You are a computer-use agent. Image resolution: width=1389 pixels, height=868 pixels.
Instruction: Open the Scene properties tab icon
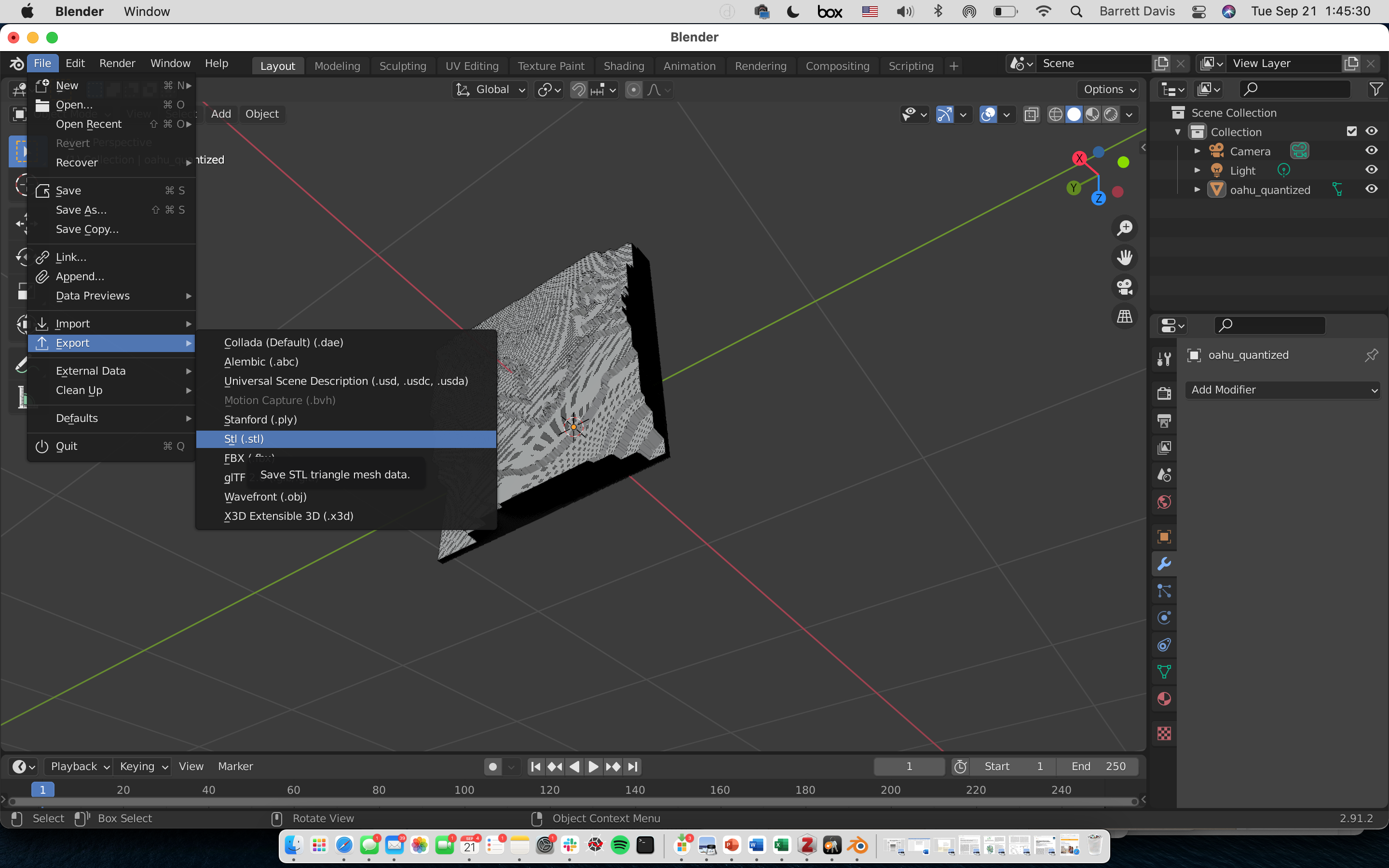(x=1164, y=475)
